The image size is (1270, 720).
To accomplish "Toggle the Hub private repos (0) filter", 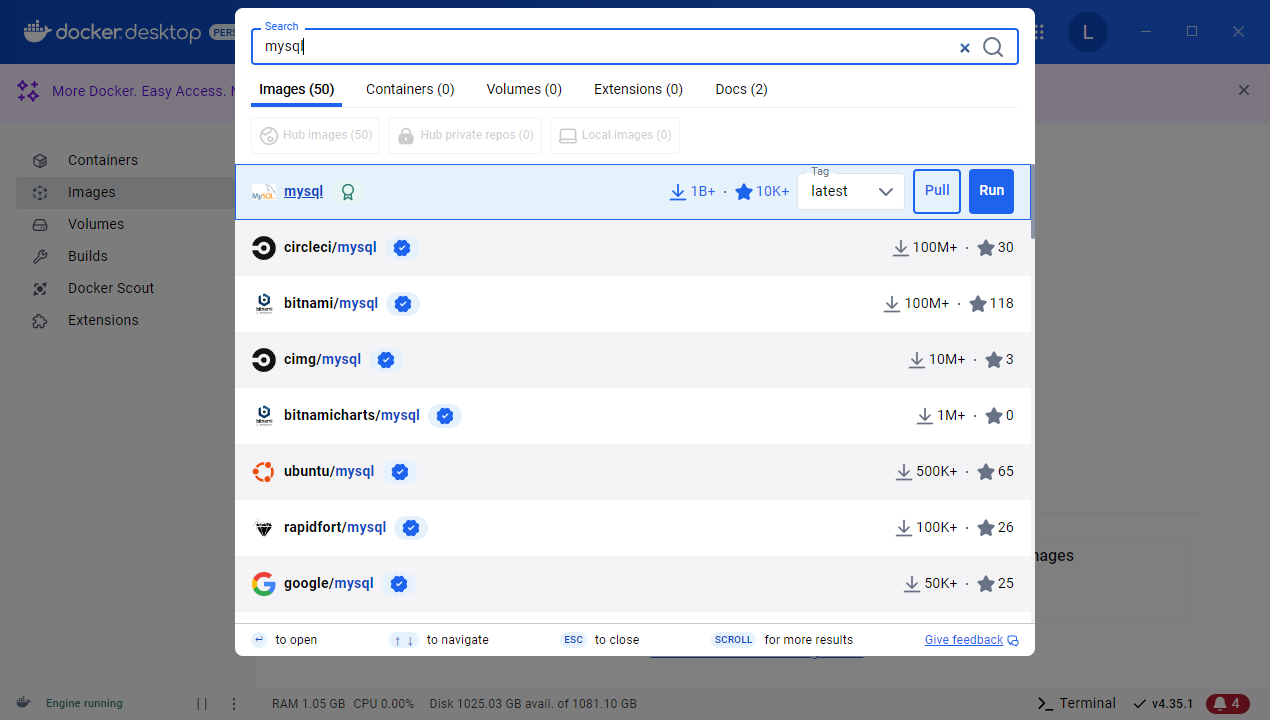I will pos(465,135).
